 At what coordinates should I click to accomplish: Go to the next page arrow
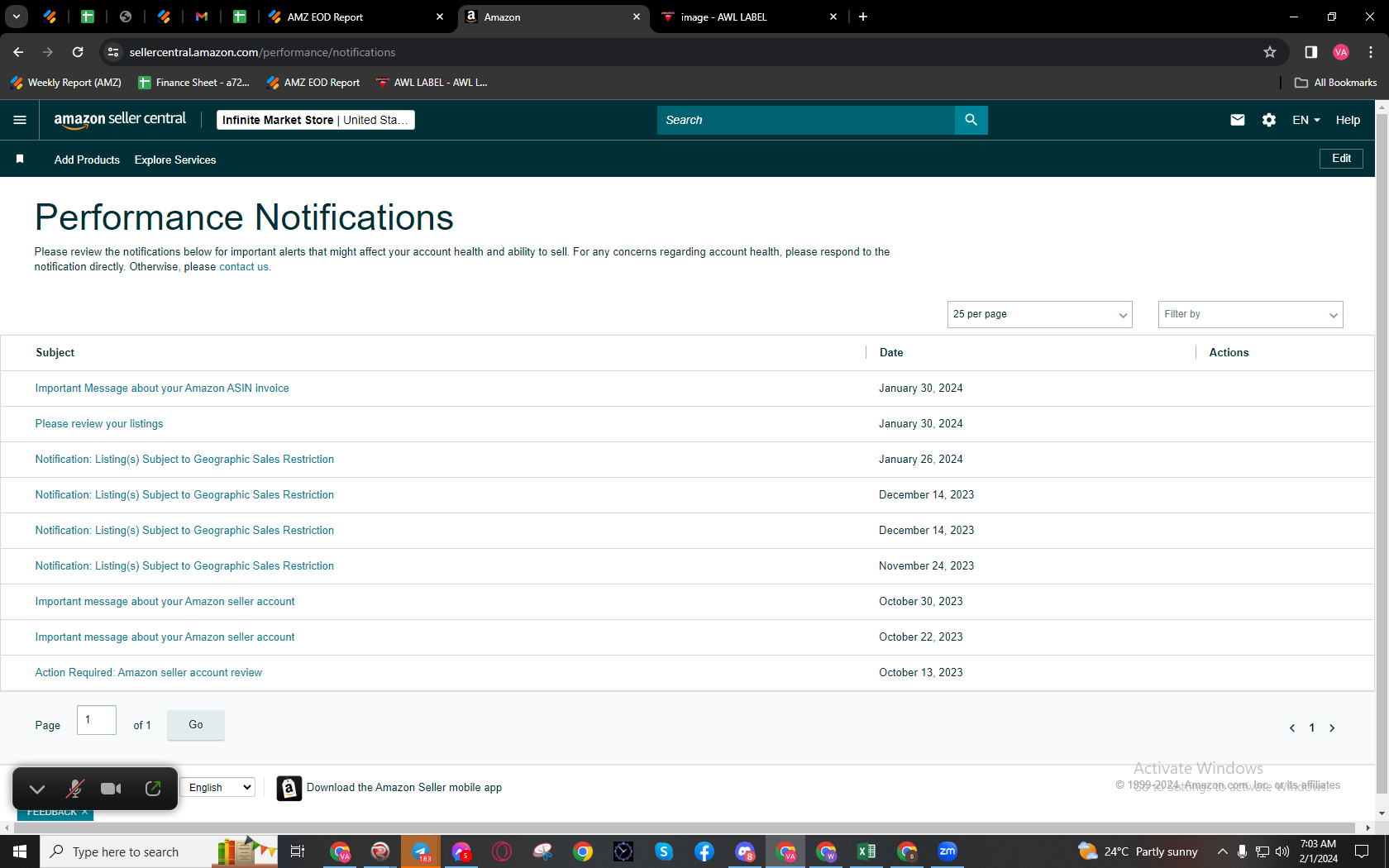1332,727
